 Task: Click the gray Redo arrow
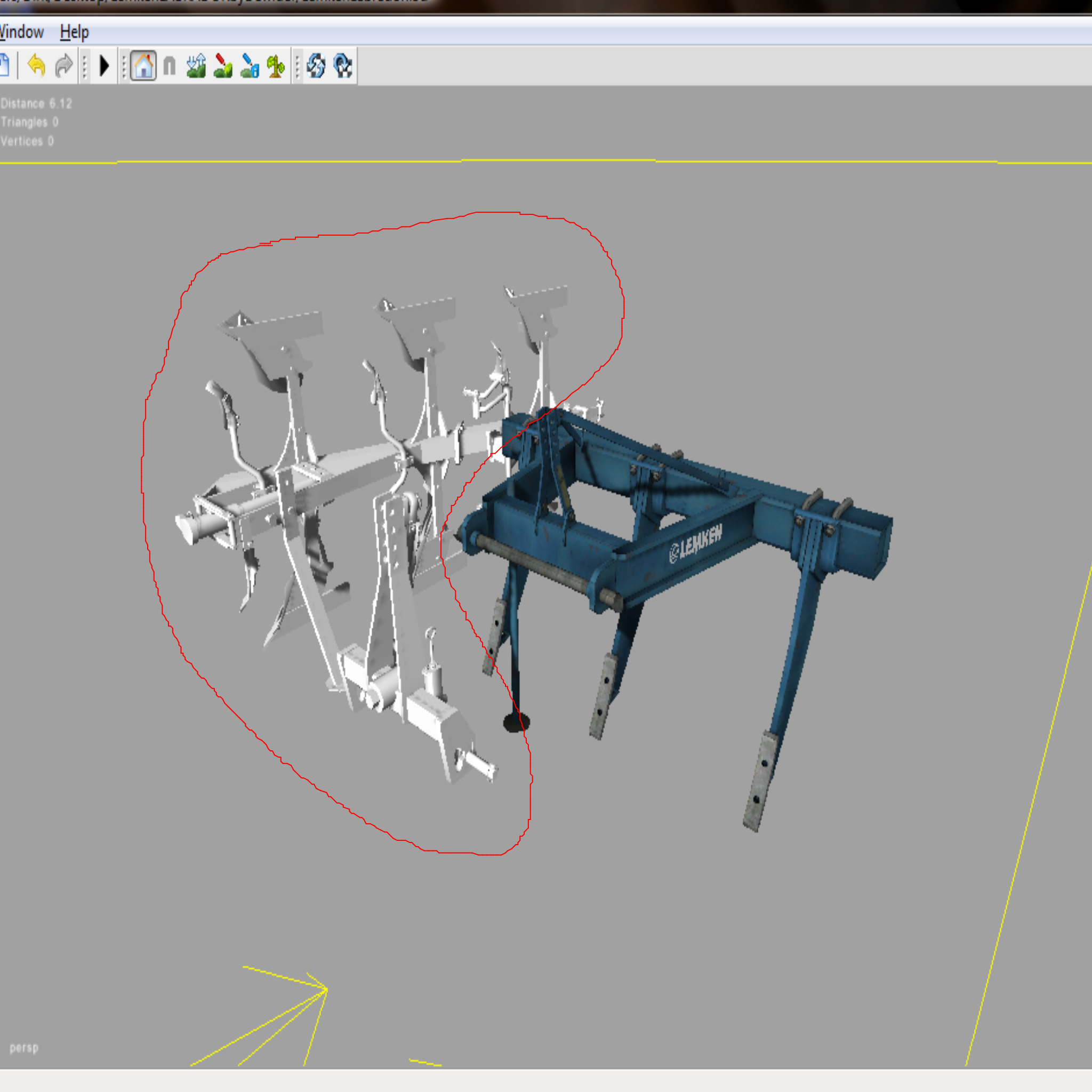[64, 66]
